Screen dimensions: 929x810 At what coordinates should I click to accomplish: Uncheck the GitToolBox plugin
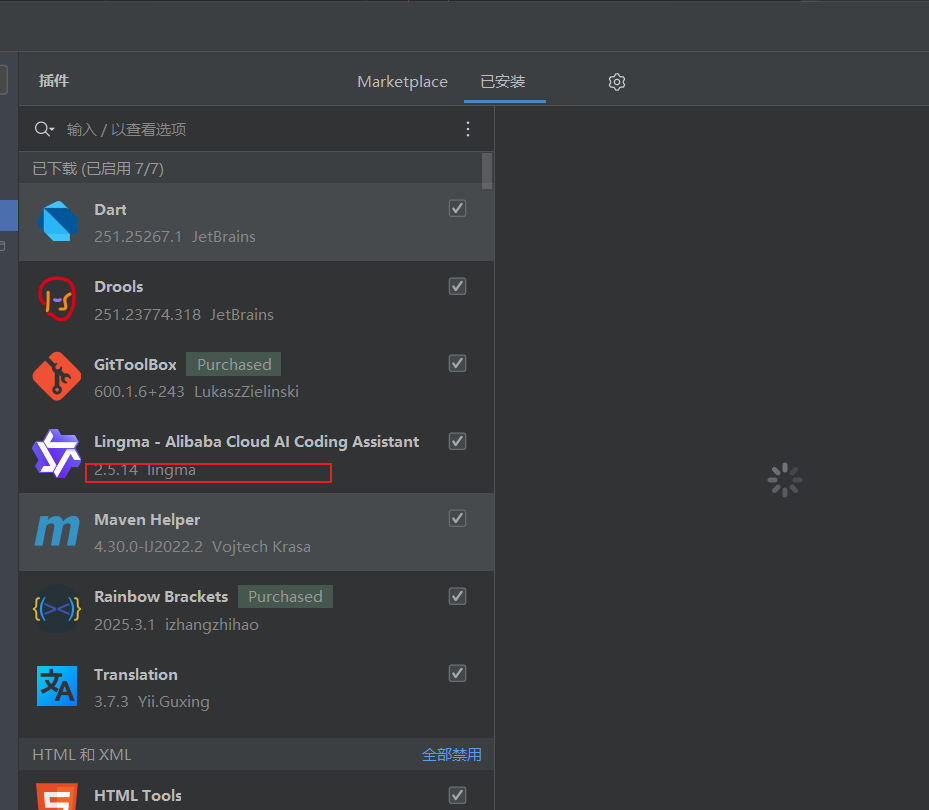pos(457,363)
